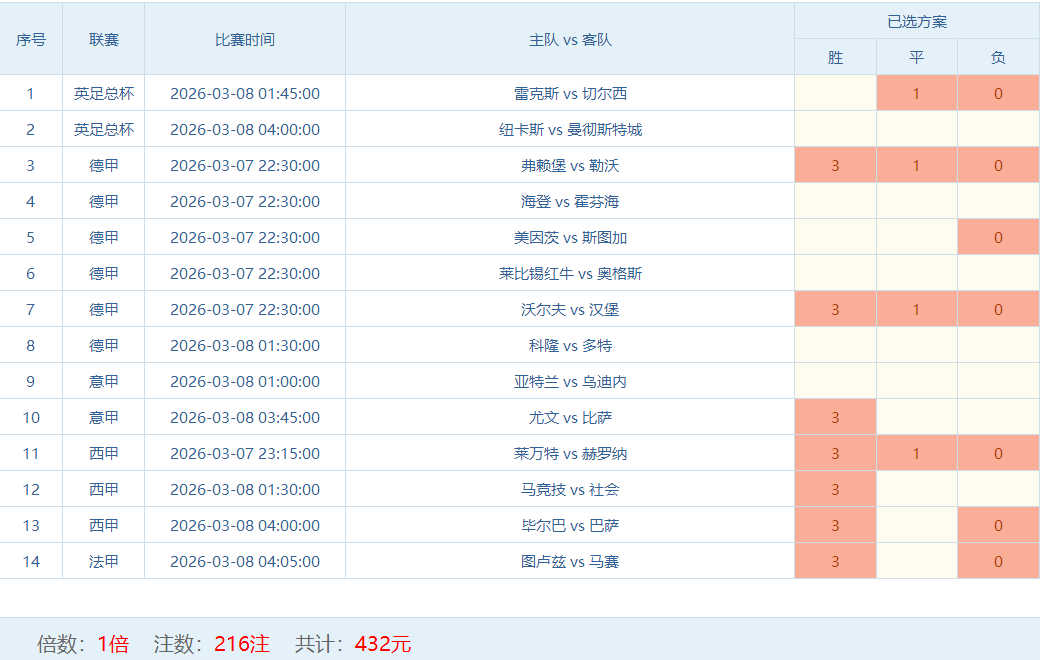Click the 亚特兰 vs 乌迪内 match text
The image size is (1040, 660).
(570, 382)
